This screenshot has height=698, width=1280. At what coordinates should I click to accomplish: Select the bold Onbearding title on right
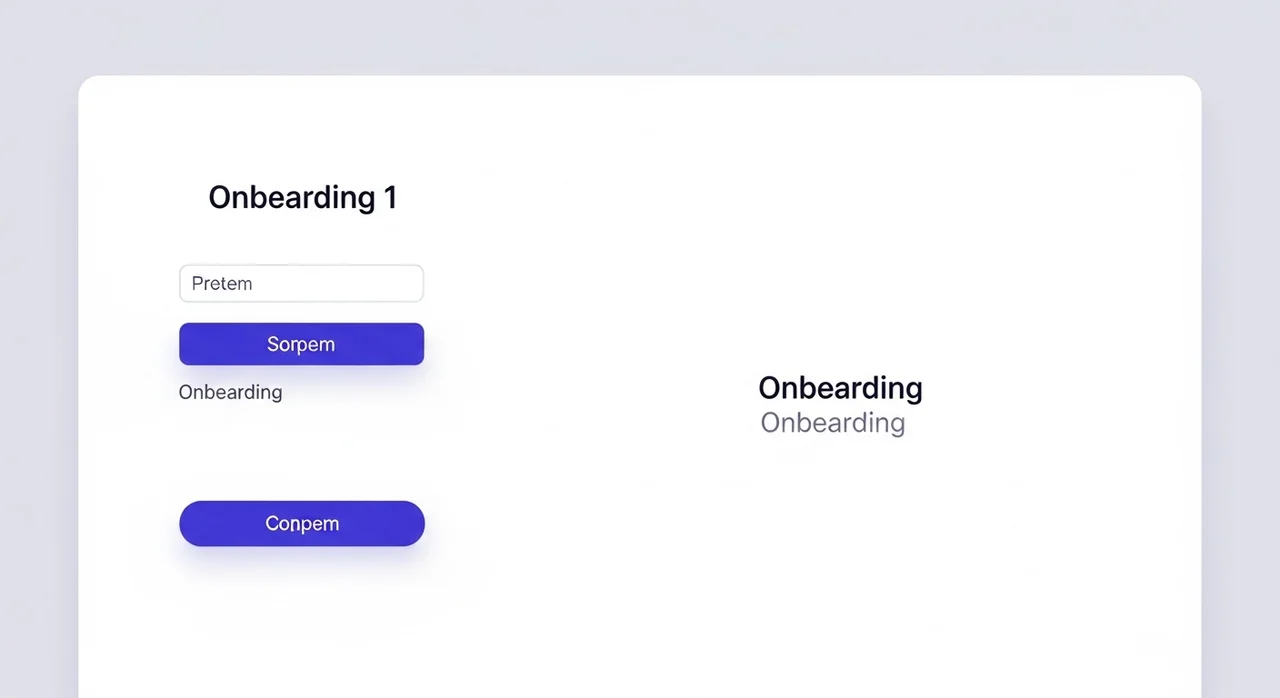tap(840, 388)
